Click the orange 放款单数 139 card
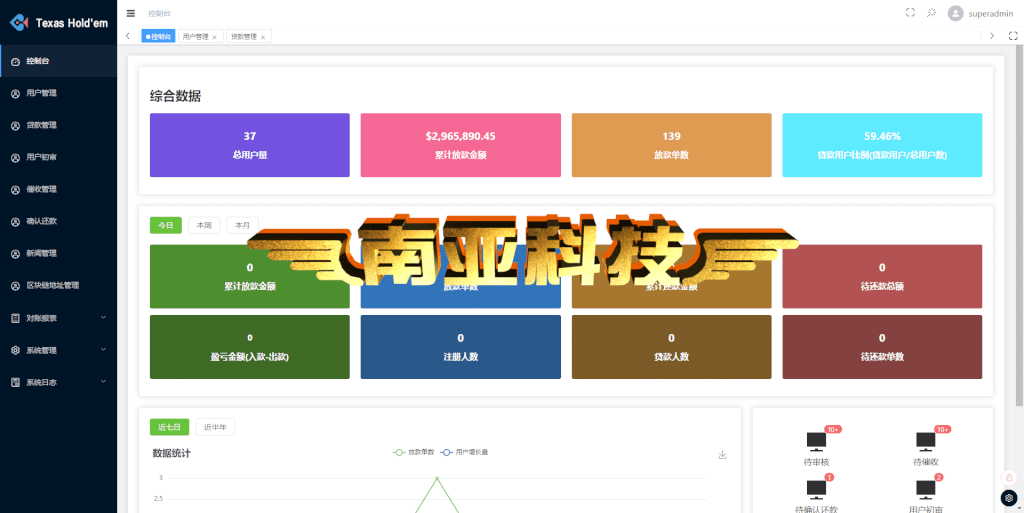This screenshot has height=513, width=1024. click(671, 145)
